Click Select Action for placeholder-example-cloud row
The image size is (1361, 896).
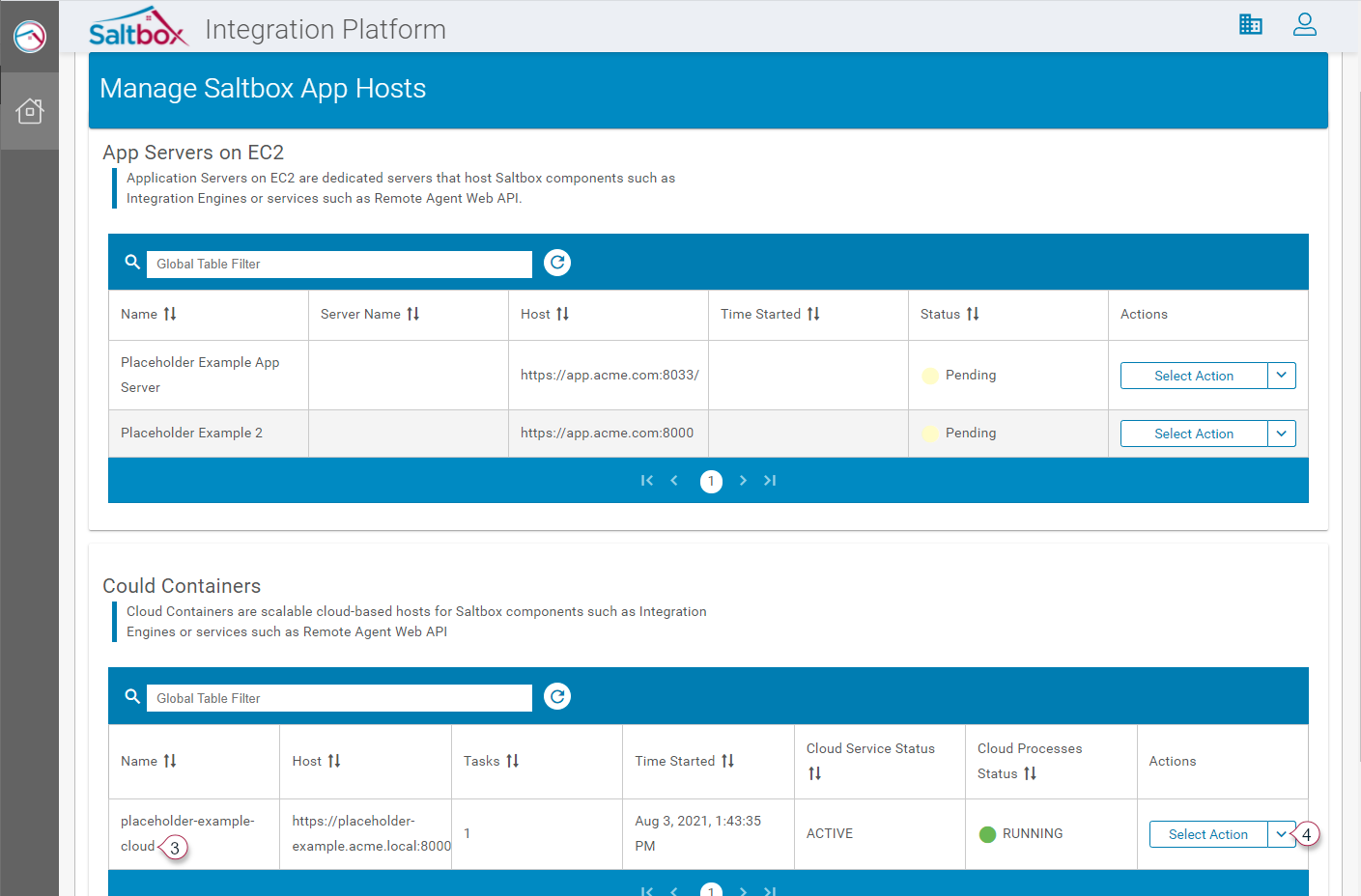1208,834
